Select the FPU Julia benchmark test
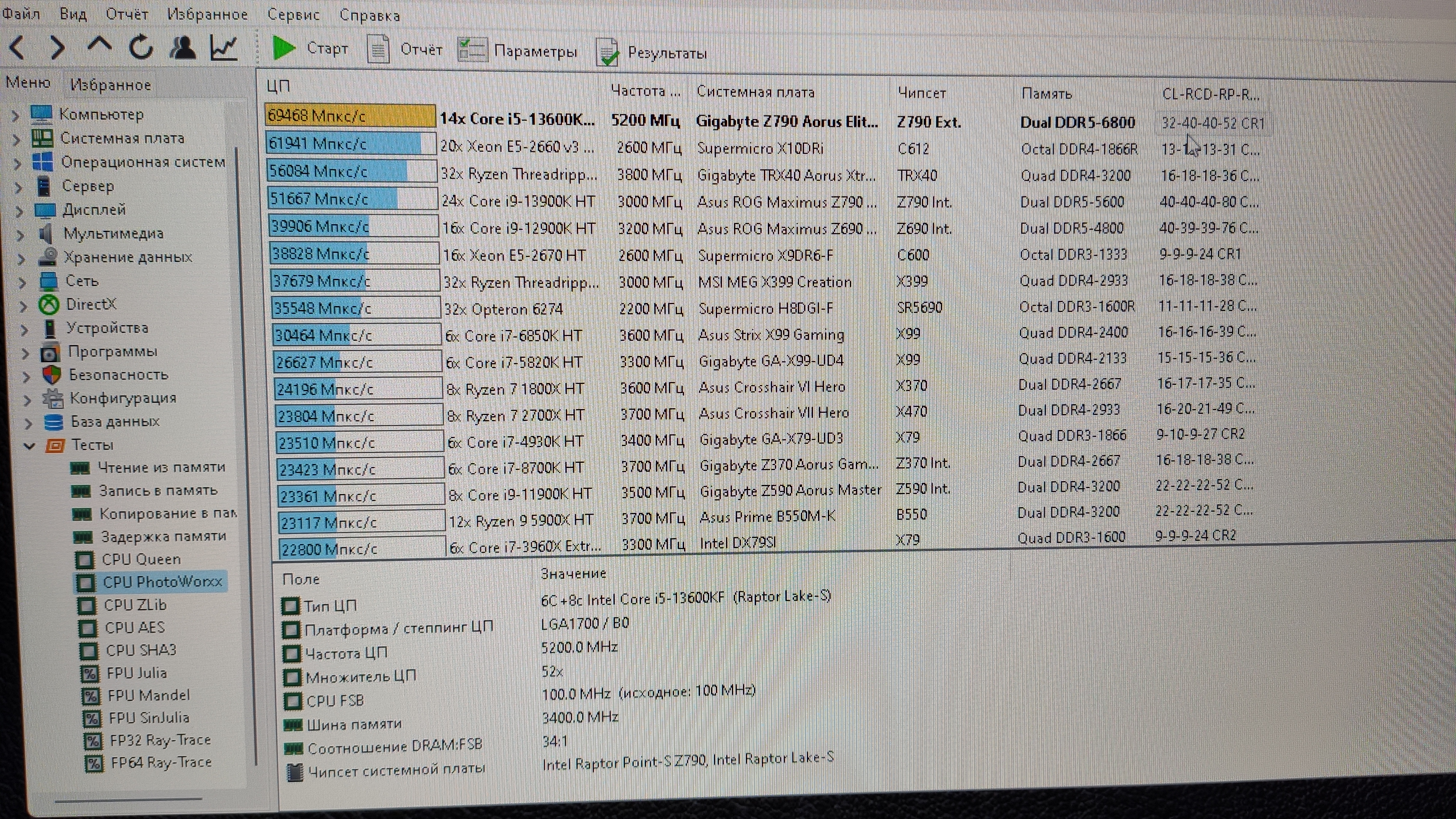The image size is (1456, 819). point(136,673)
